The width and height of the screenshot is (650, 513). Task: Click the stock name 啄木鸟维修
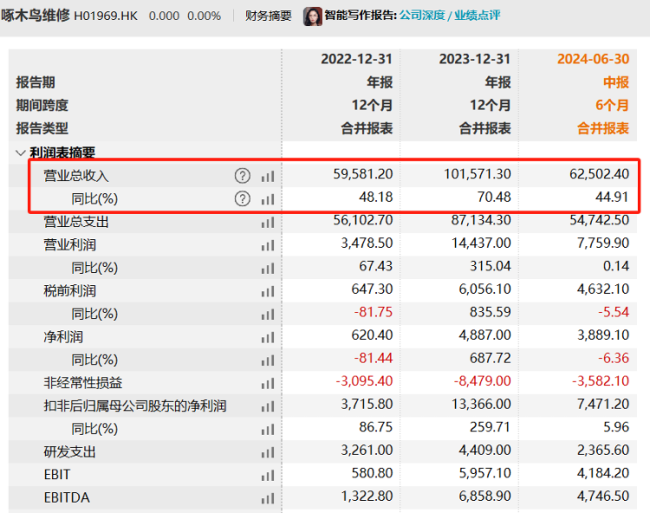coord(36,16)
